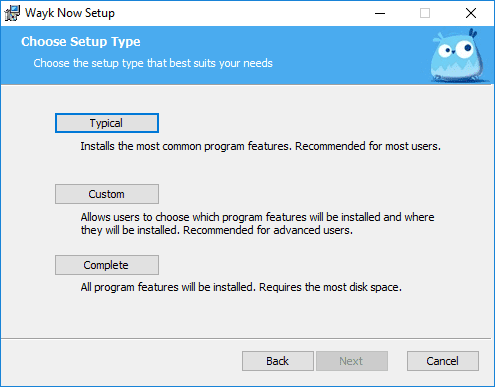Click 'All program features will be installed' text

tap(168, 287)
